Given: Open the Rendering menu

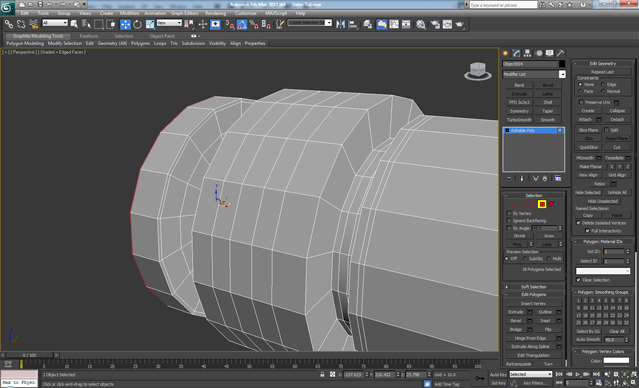Looking at the screenshot, I should [215, 13].
